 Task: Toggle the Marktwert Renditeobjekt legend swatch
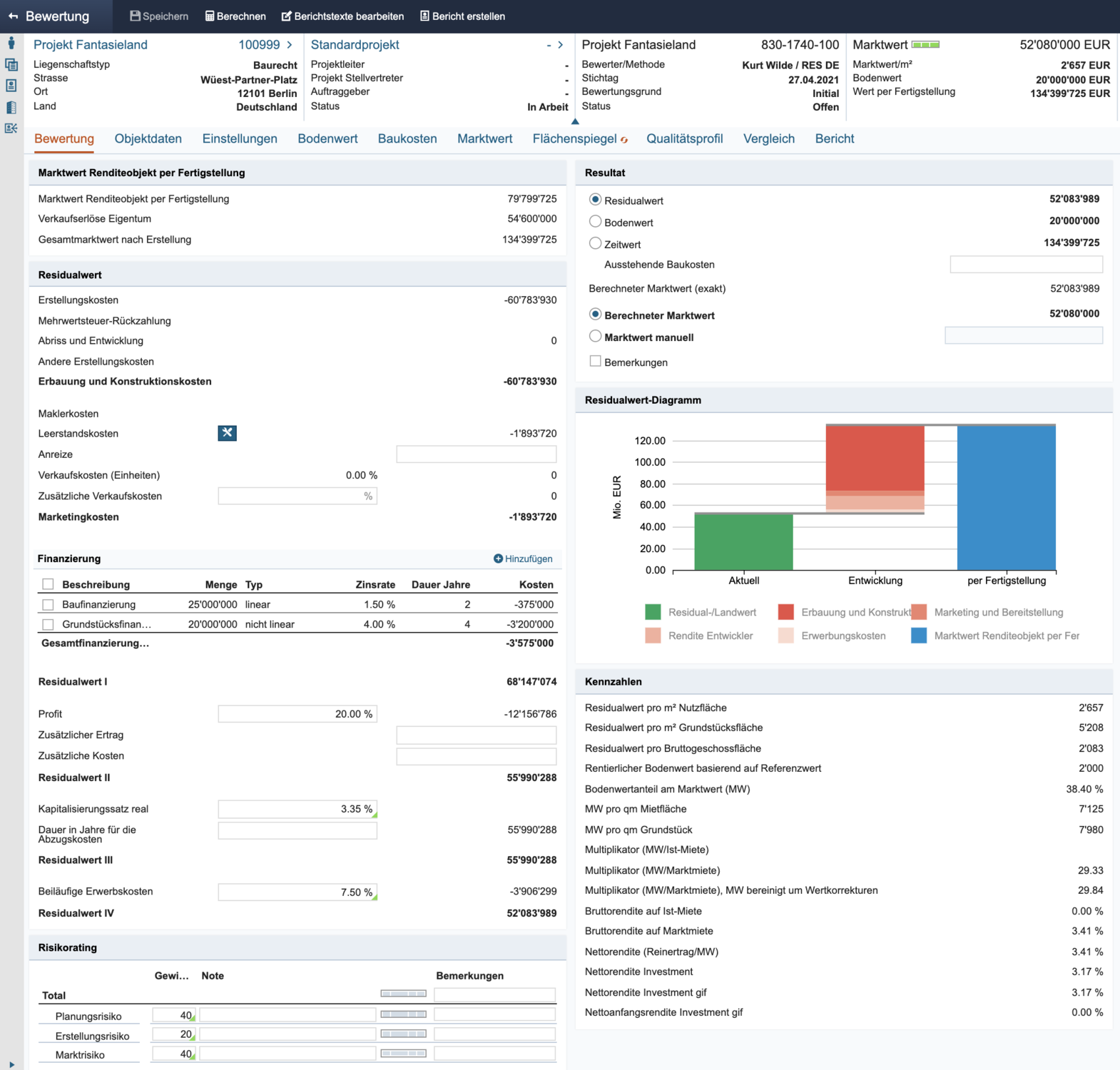pos(919,636)
